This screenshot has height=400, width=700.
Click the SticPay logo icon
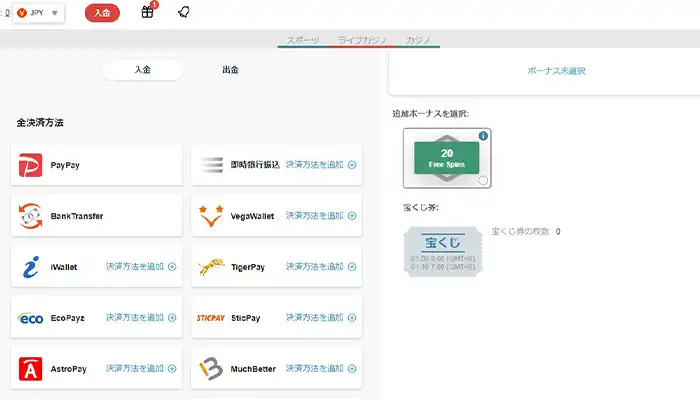[x=211, y=318]
